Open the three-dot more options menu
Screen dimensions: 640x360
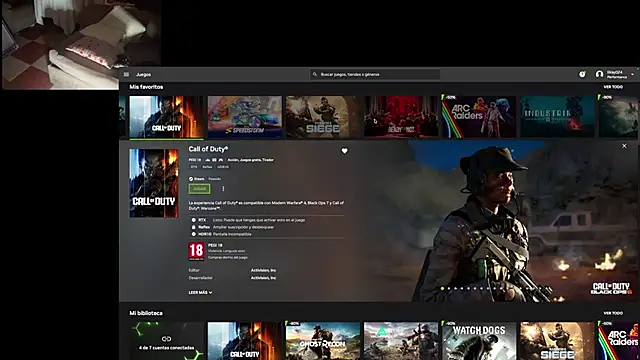[x=223, y=189]
